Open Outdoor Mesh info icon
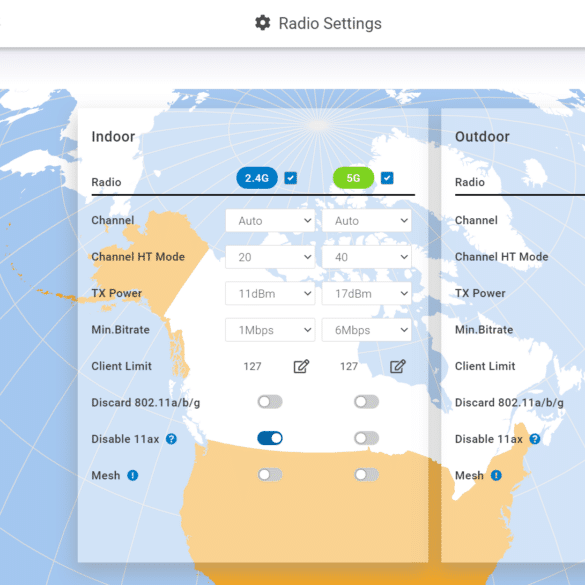The width and height of the screenshot is (585, 585). [496, 475]
